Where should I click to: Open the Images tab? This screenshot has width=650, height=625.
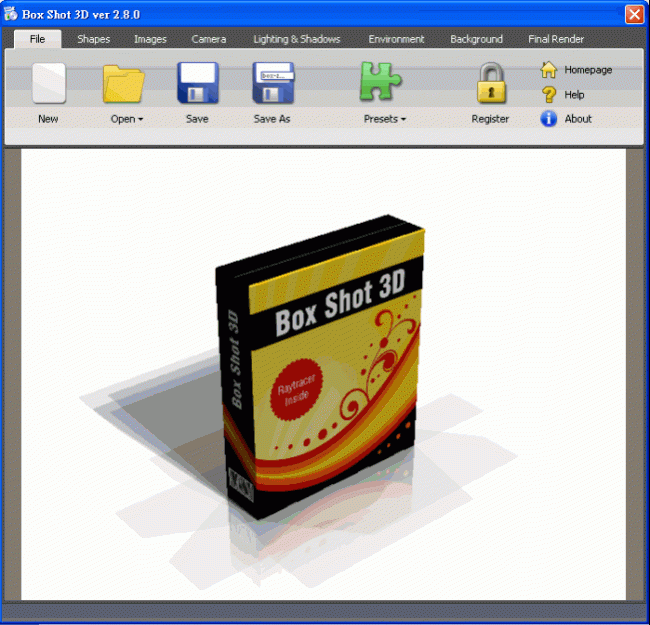(x=150, y=40)
